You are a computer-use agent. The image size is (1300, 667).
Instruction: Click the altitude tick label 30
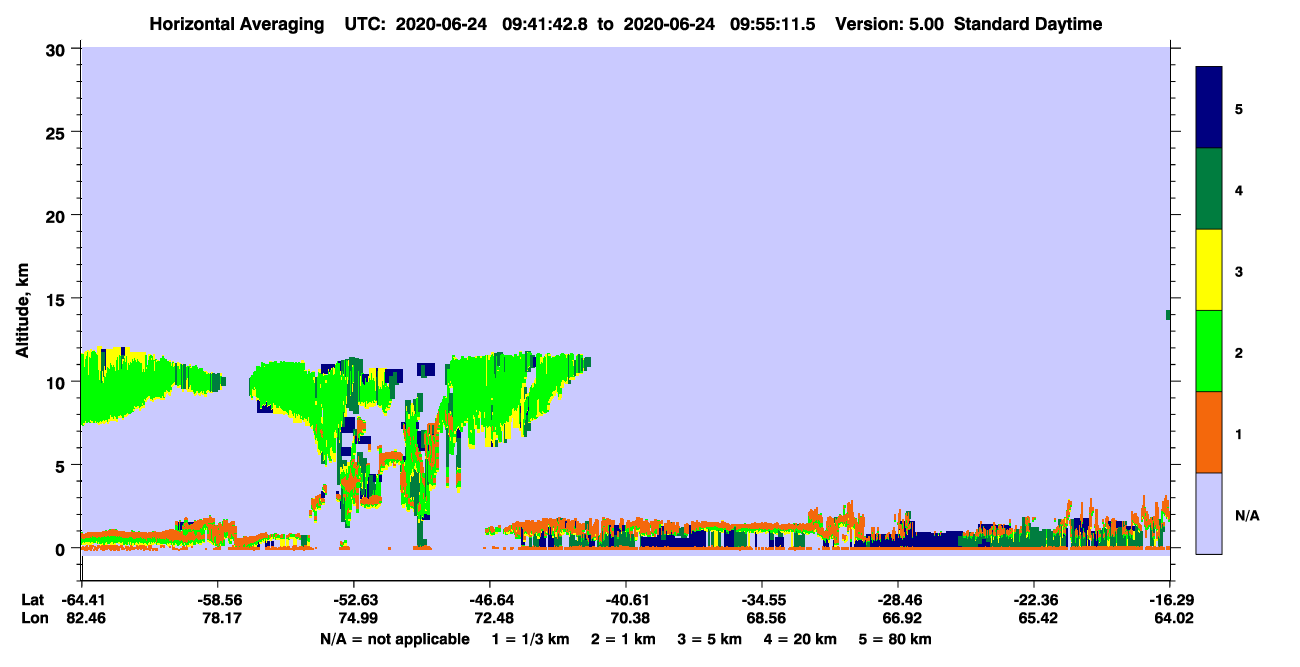[57, 50]
